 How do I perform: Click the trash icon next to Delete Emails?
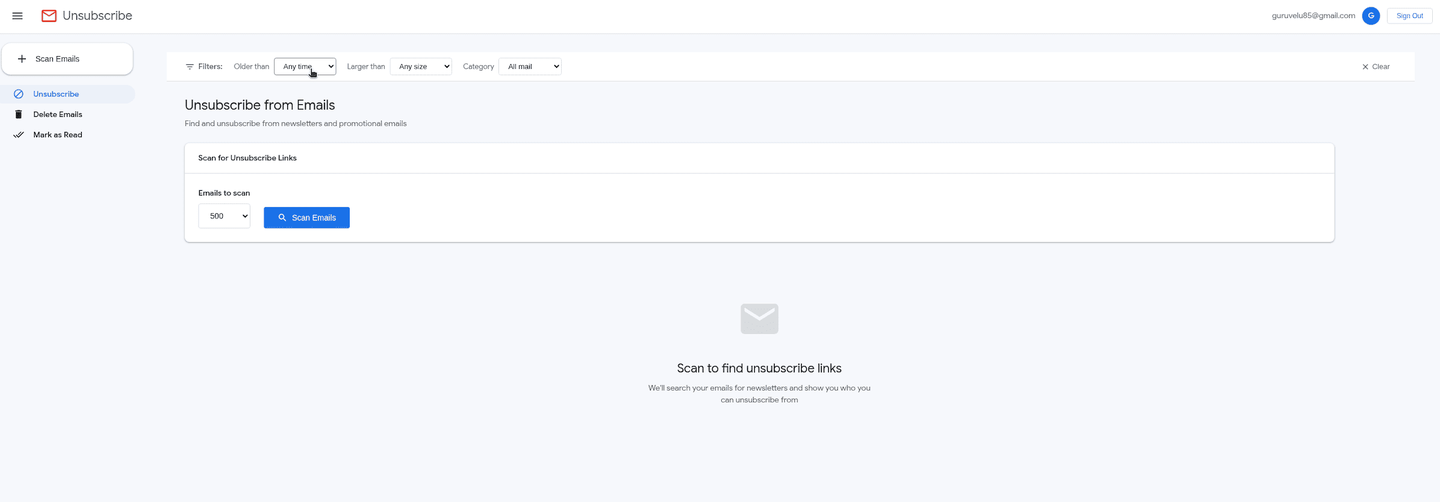coord(18,114)
